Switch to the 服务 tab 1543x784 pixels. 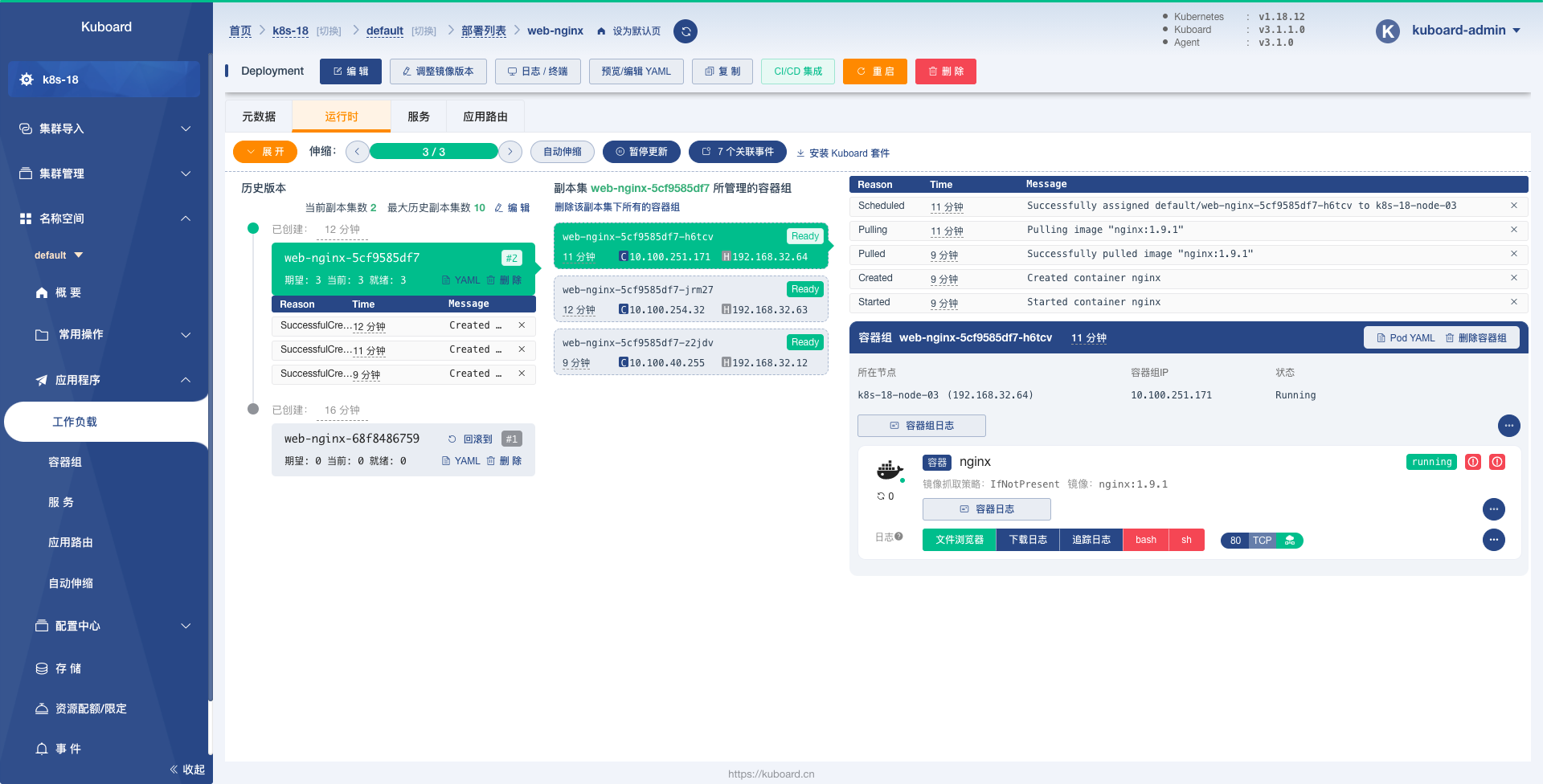(419, 116)
